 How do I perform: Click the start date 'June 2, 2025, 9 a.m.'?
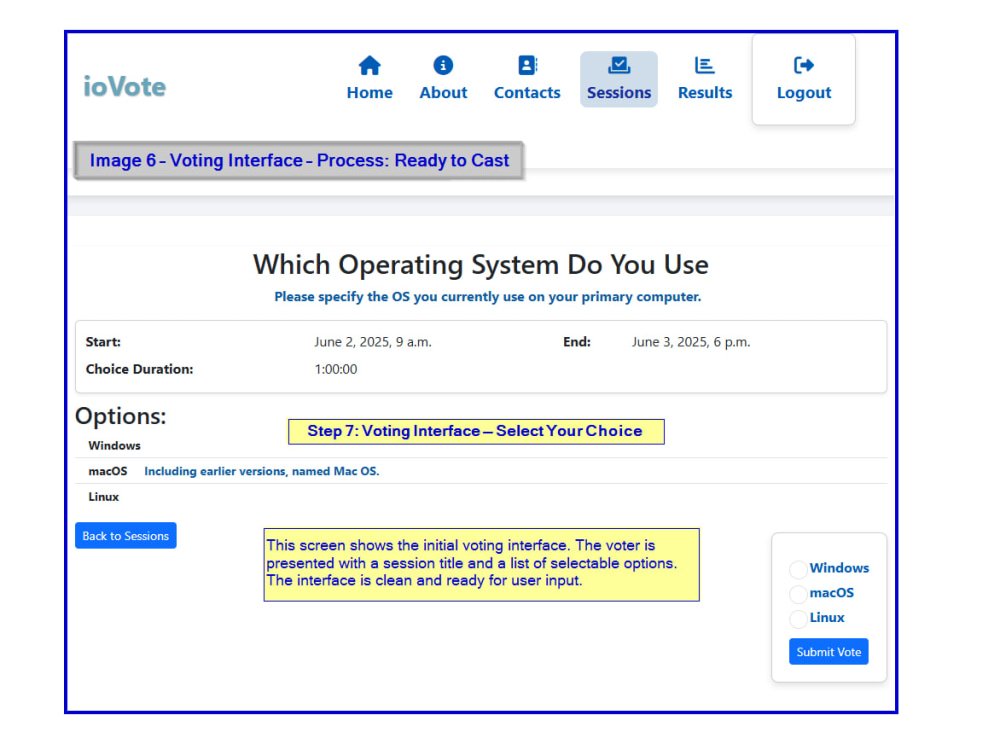click(x=372, y=342)
